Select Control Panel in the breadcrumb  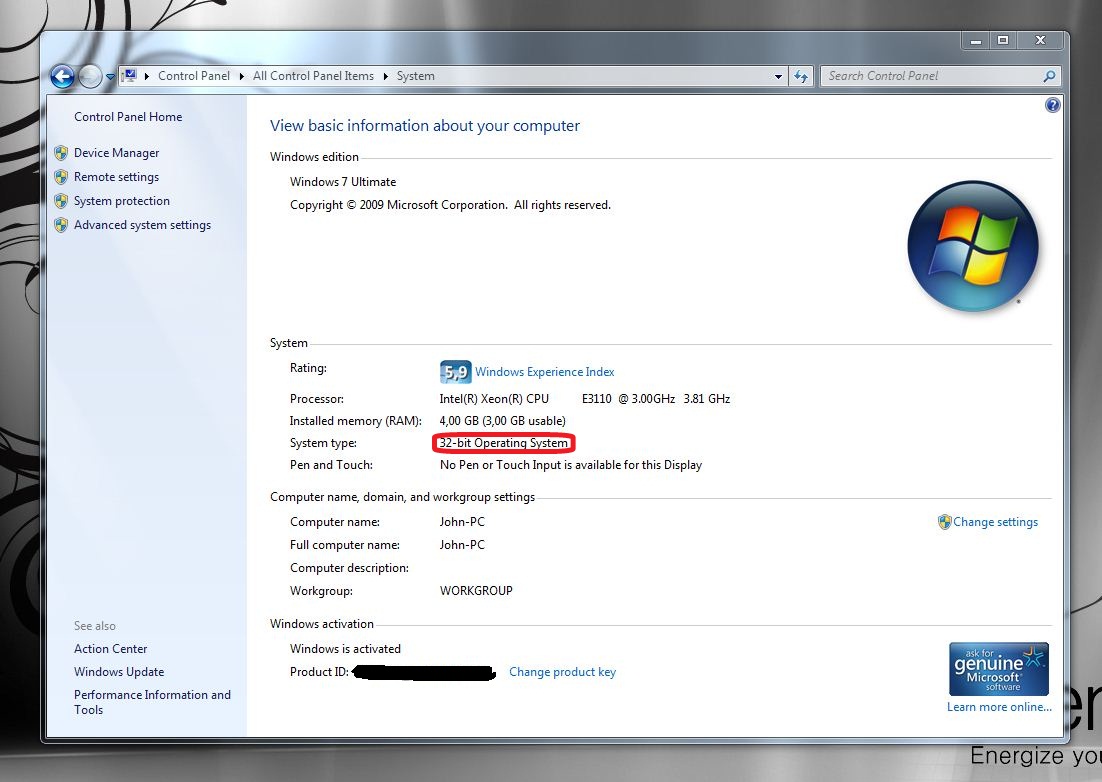click(193, 76)
